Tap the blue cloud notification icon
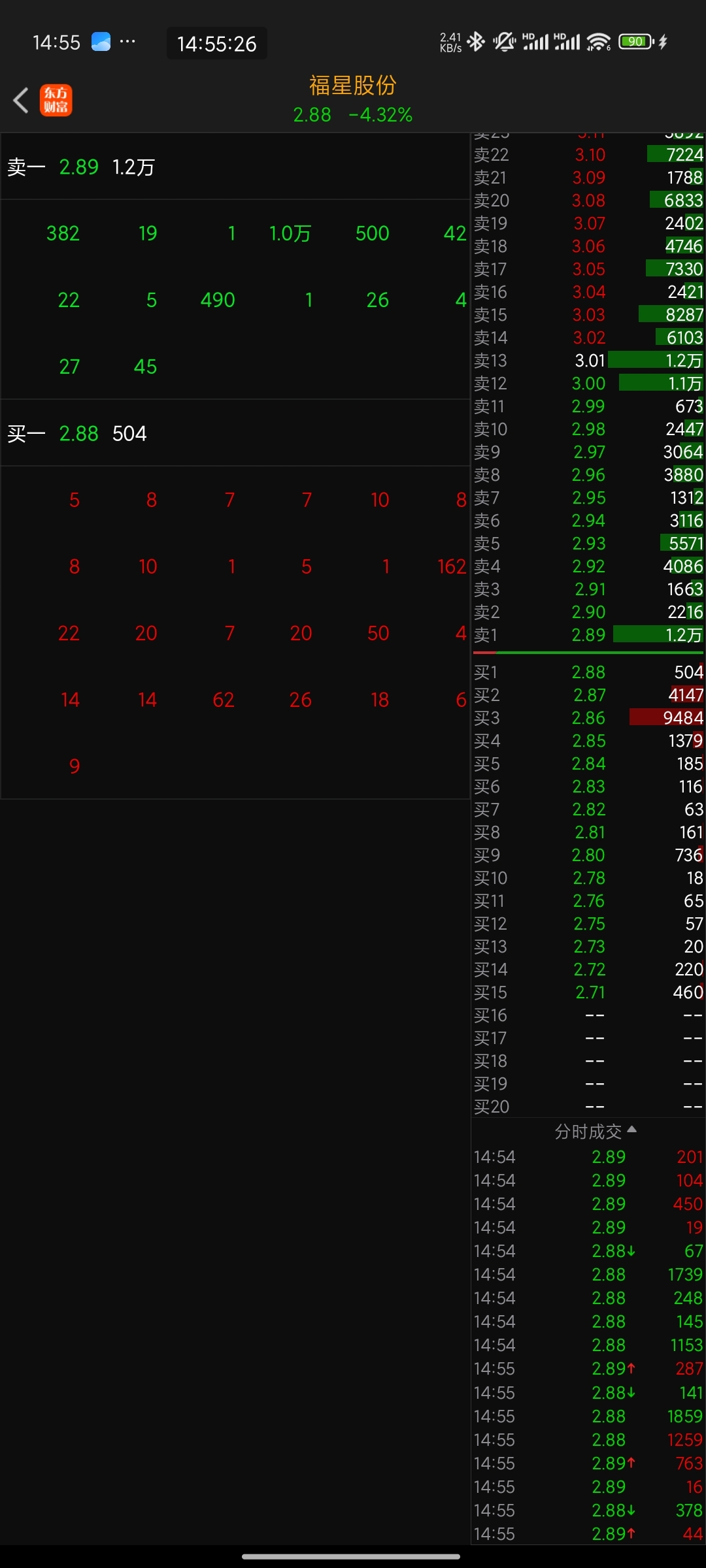This screenshot has height=1568, width=706. click(x=101, y=42)
